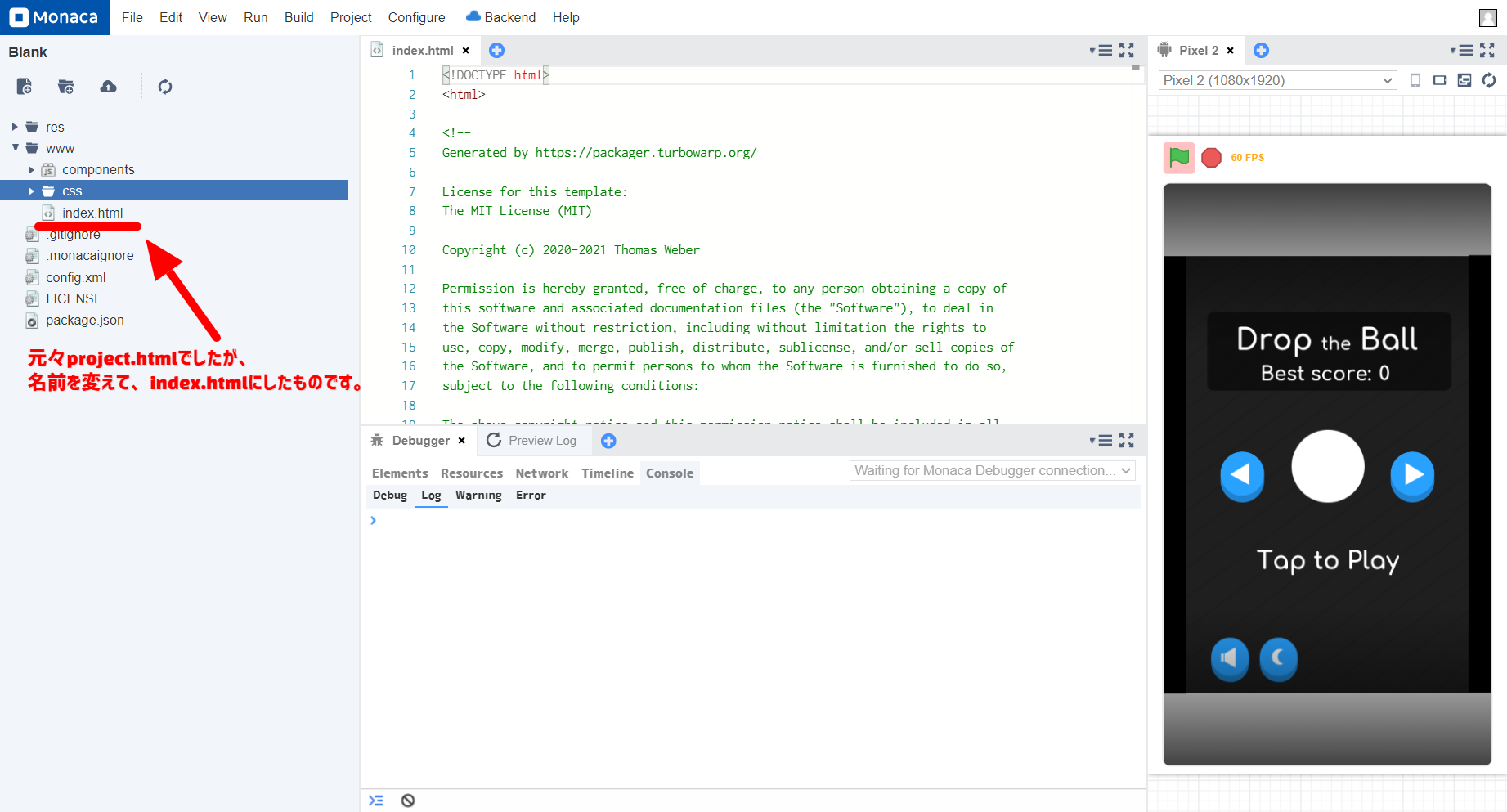Toggle the game sound speaker button

tap(1229, 658)
